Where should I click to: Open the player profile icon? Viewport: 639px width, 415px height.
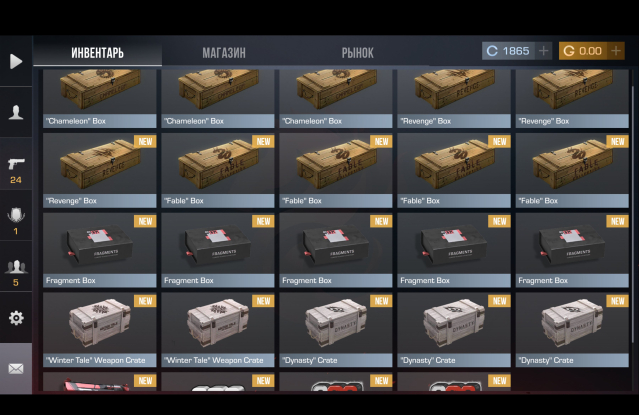pyautogui.click(x=16, y=112)
